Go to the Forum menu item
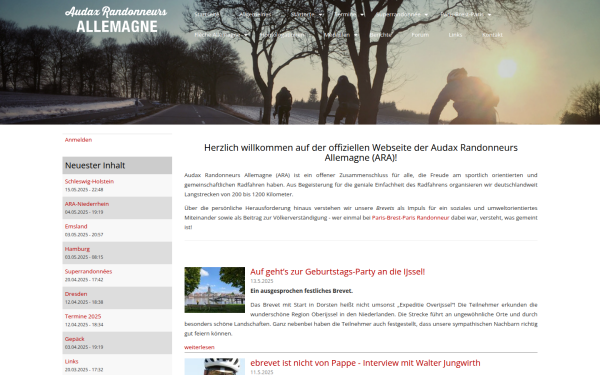Viewport: 600px width, 375px height. pos(420,35)
